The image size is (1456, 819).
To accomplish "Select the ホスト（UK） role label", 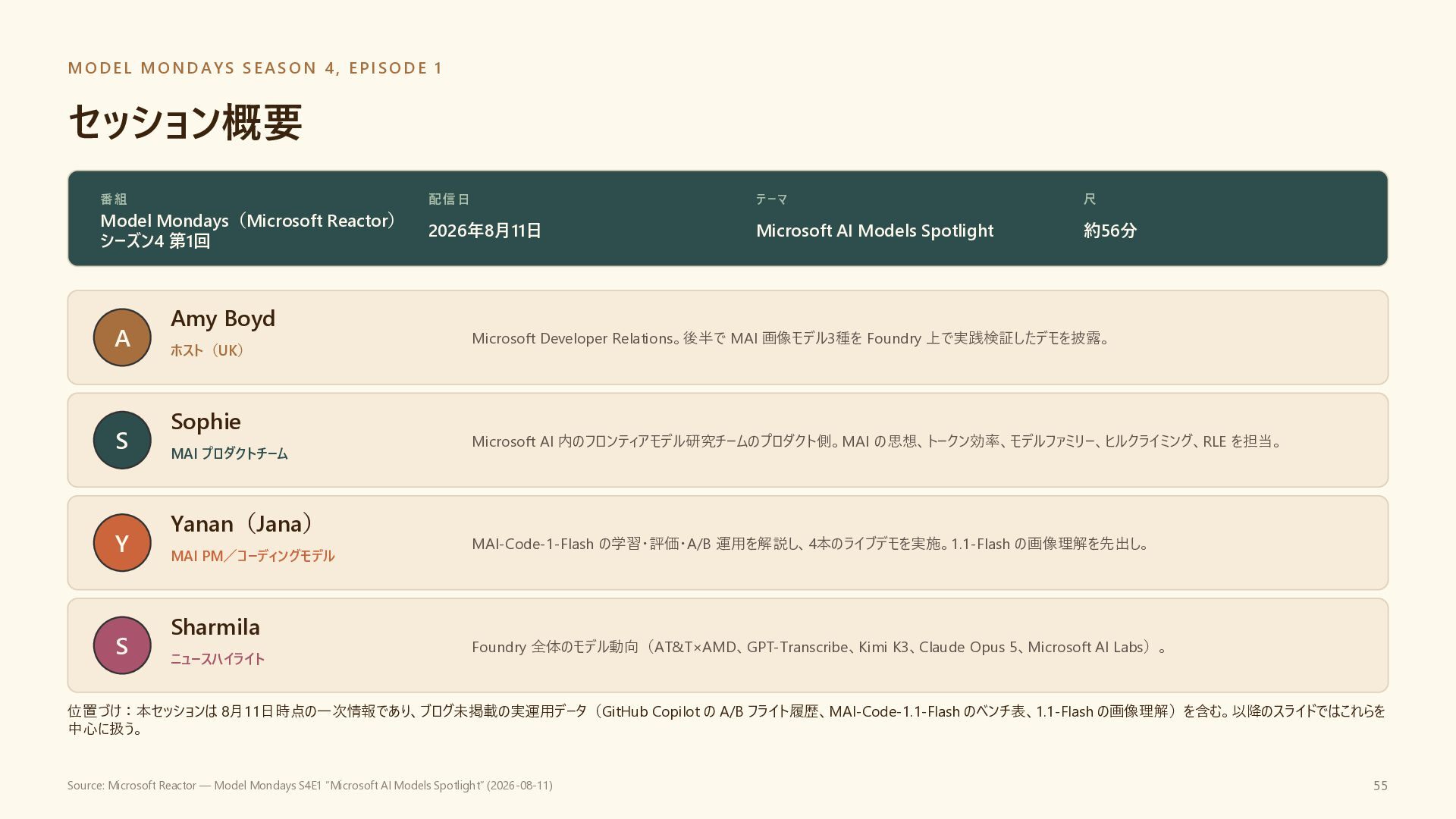I will 208,350.
